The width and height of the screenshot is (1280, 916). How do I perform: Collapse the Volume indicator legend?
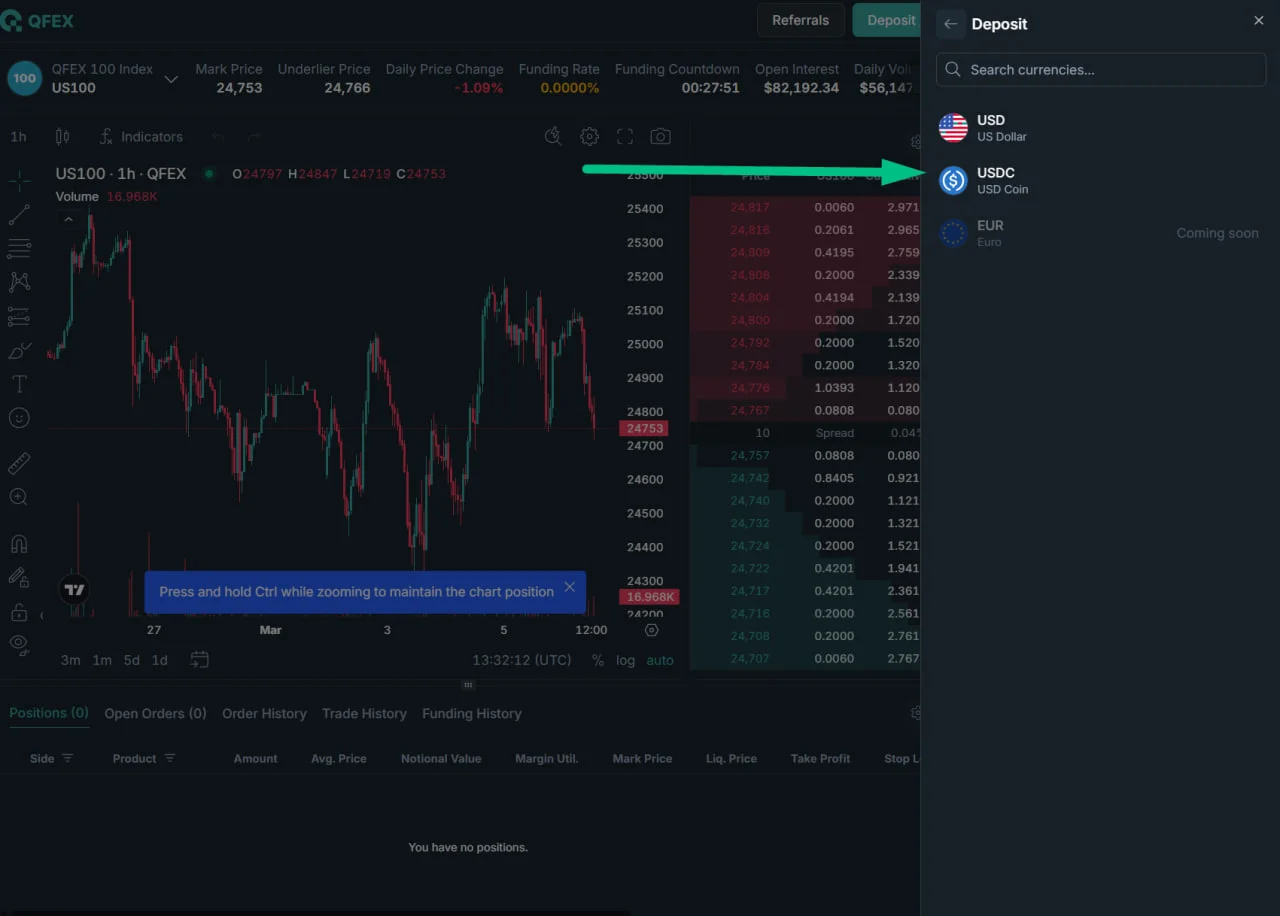(x=68, y=219)
